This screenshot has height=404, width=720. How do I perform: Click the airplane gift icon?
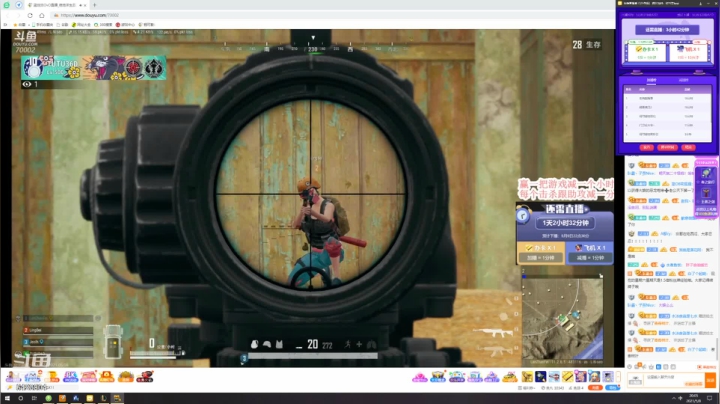click(554, 377)
